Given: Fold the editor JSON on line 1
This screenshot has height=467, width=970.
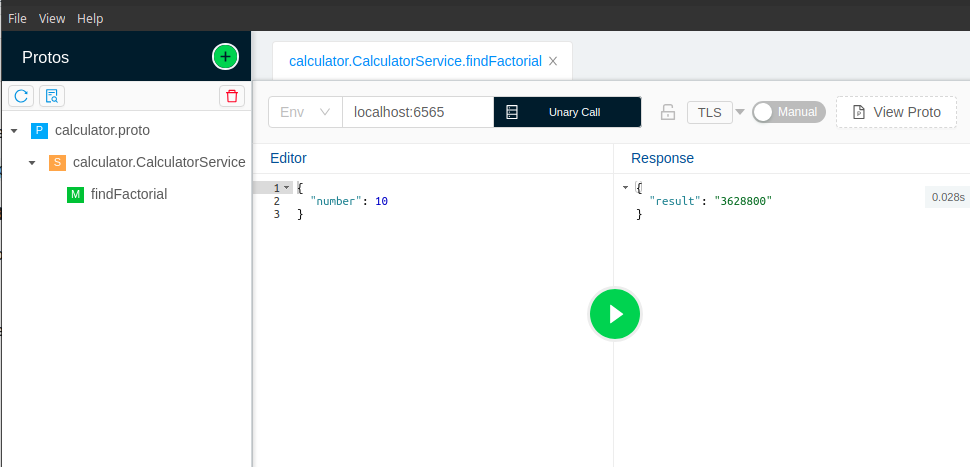Looking at the screenshot, I should pos(287,187).
